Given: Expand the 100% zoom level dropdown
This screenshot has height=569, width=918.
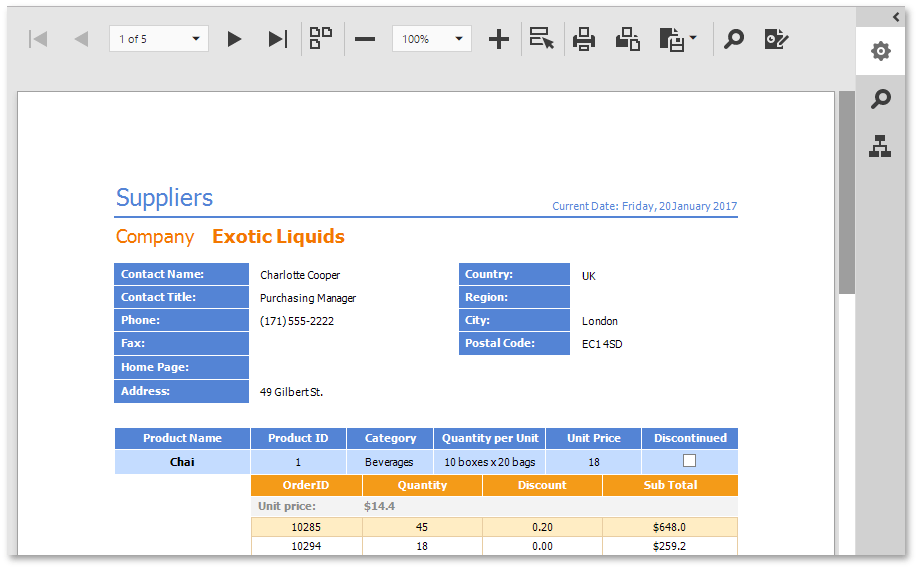Looking at the screenshot, I should (459, 39).
